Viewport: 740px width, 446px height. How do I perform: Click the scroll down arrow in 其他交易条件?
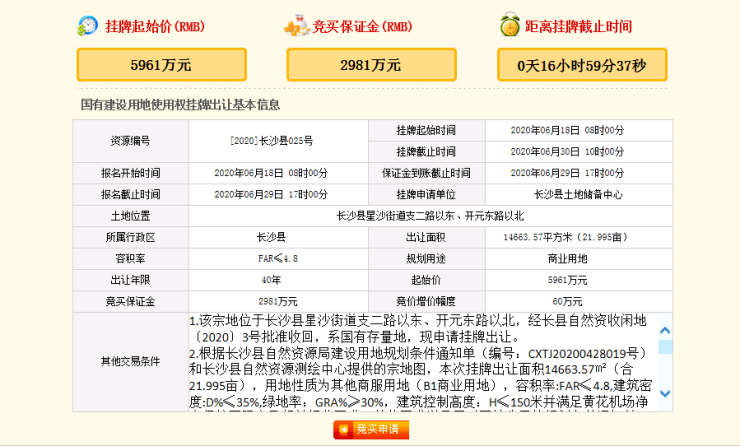coord(665,393)
